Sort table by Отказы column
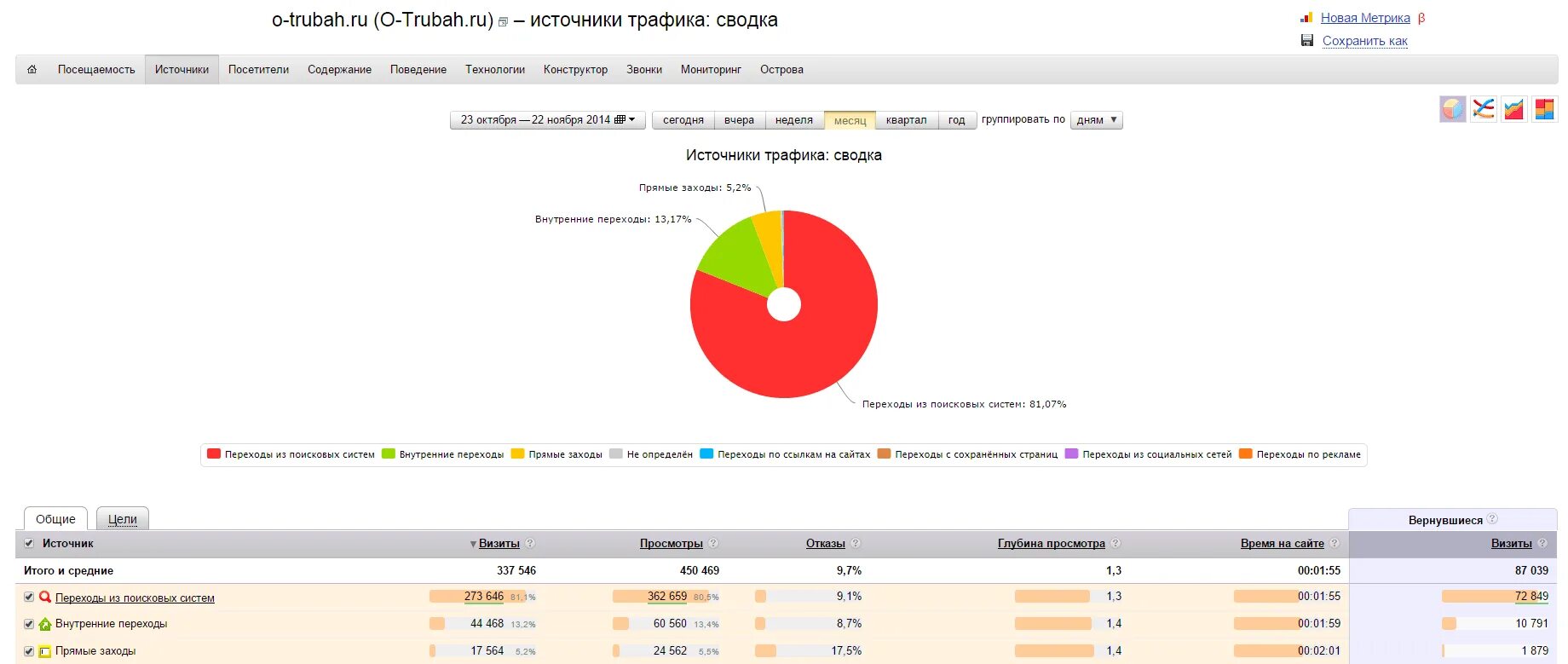The image size is (1568, 664). click(x=826, y=544)
